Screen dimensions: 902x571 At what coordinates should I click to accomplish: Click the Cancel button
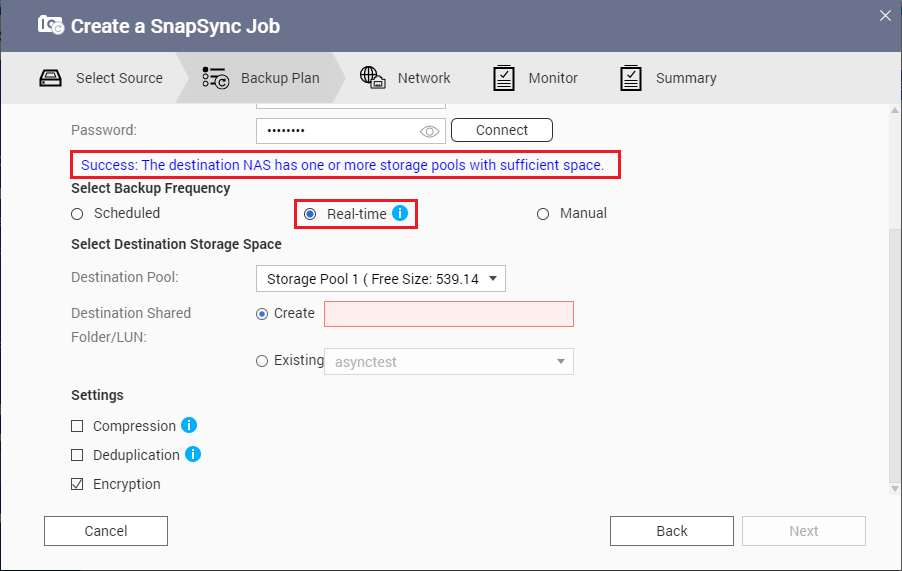coord(106,531)
